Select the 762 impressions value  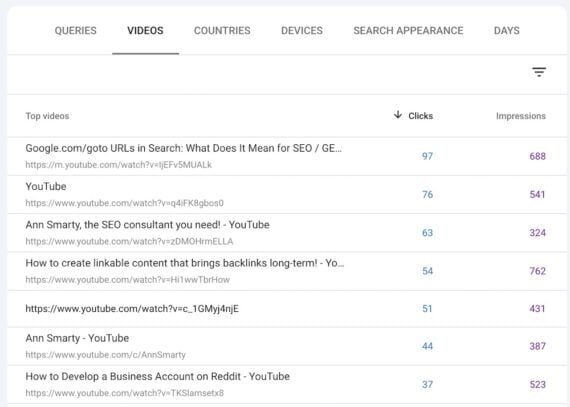538,271
